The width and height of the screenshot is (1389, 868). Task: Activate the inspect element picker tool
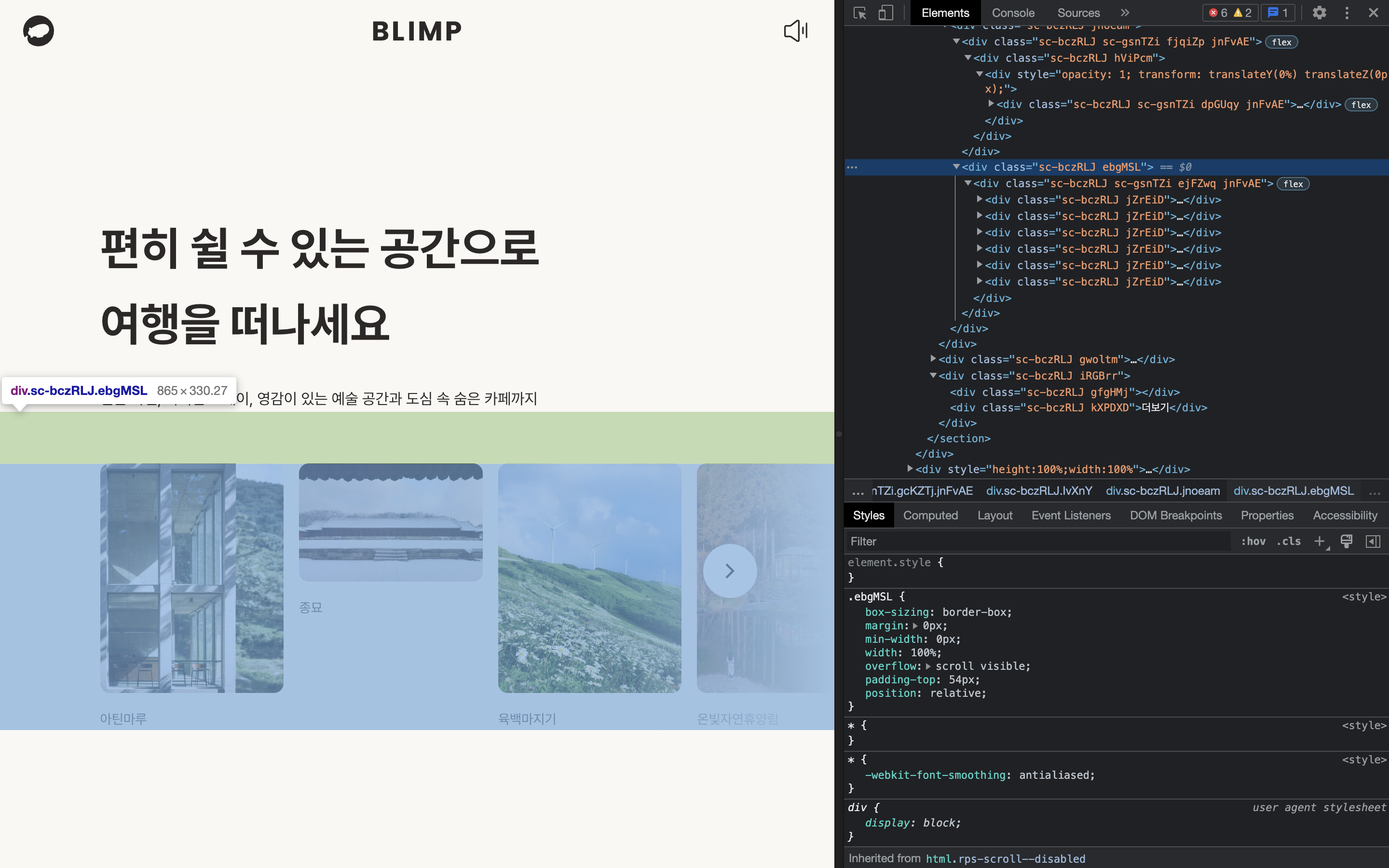tap(860, 13)
